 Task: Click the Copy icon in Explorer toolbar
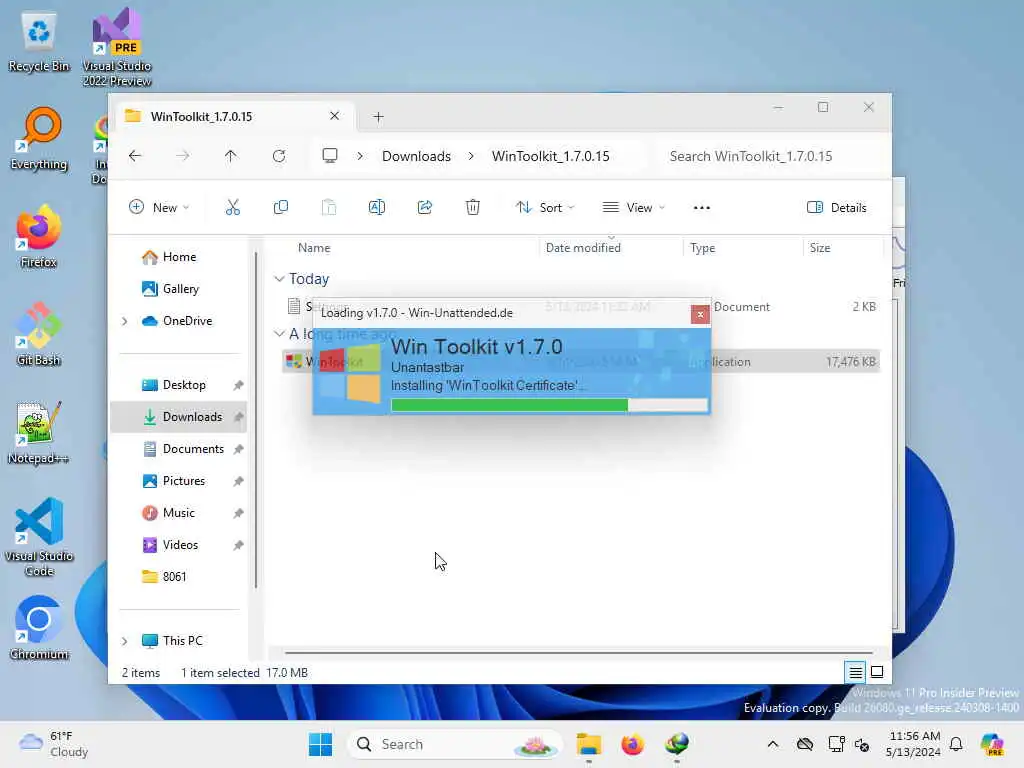[x=281, y=208]
